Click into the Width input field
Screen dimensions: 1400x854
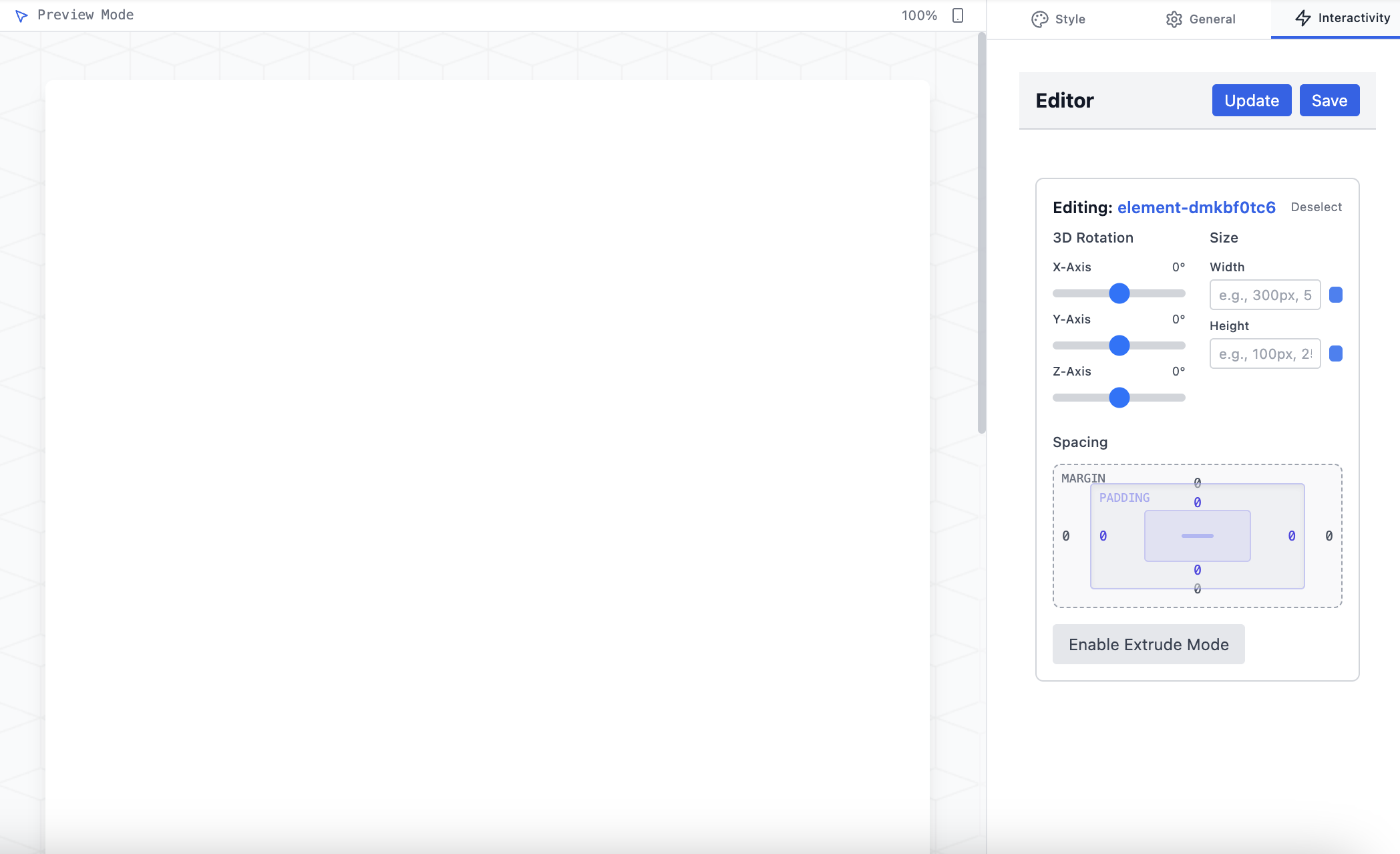point(1264,295)
